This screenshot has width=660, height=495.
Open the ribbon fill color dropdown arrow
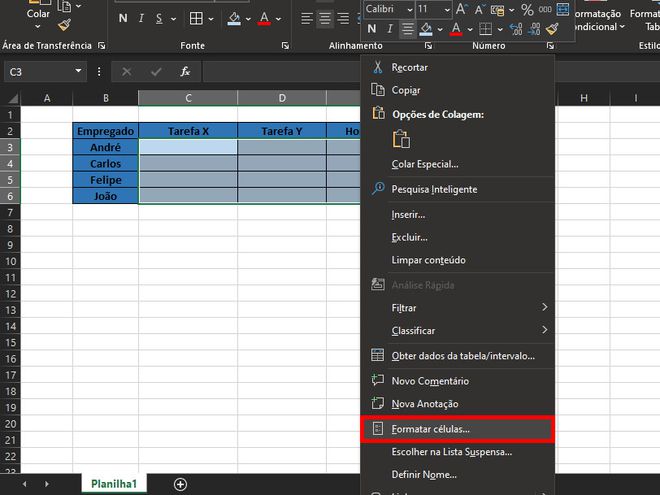point(248,19)
